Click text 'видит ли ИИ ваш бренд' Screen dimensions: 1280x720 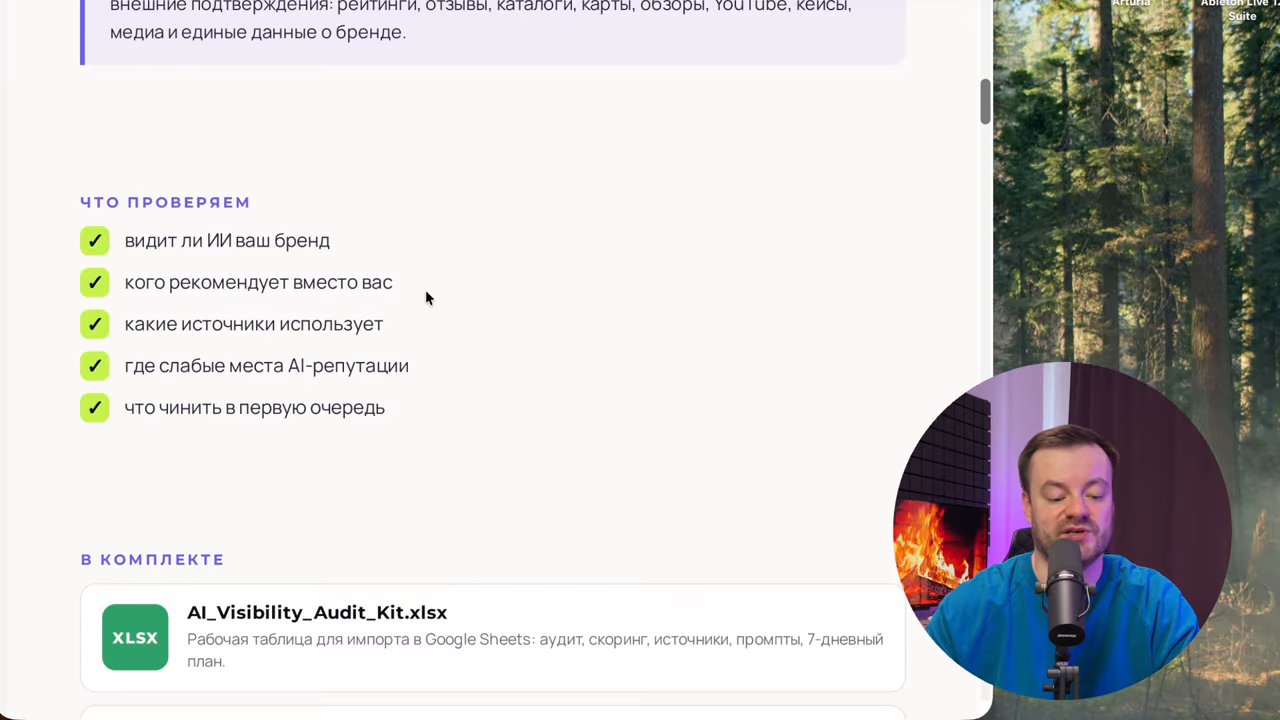(227, 241)
